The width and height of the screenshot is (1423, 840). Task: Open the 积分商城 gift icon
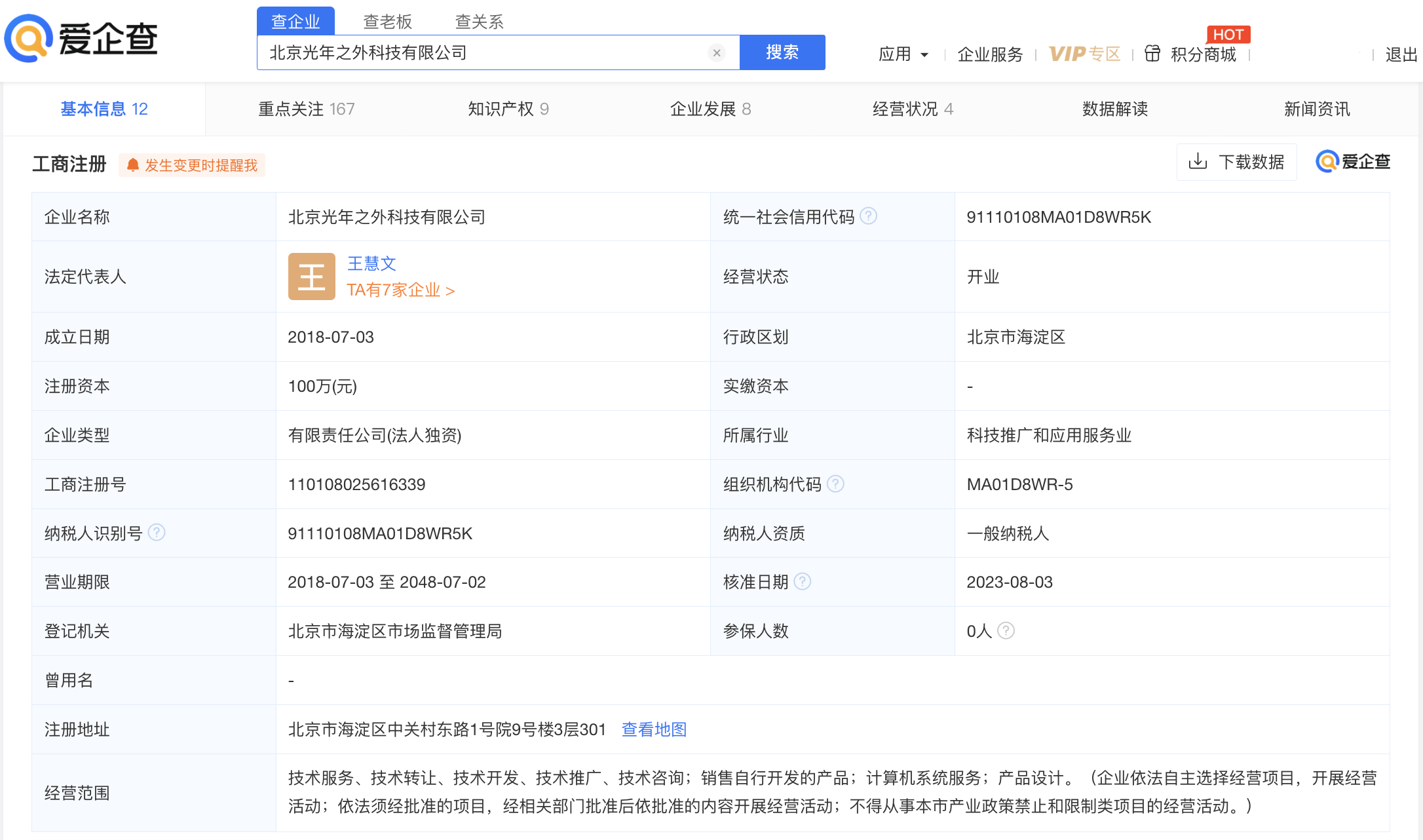[1152, 53]
